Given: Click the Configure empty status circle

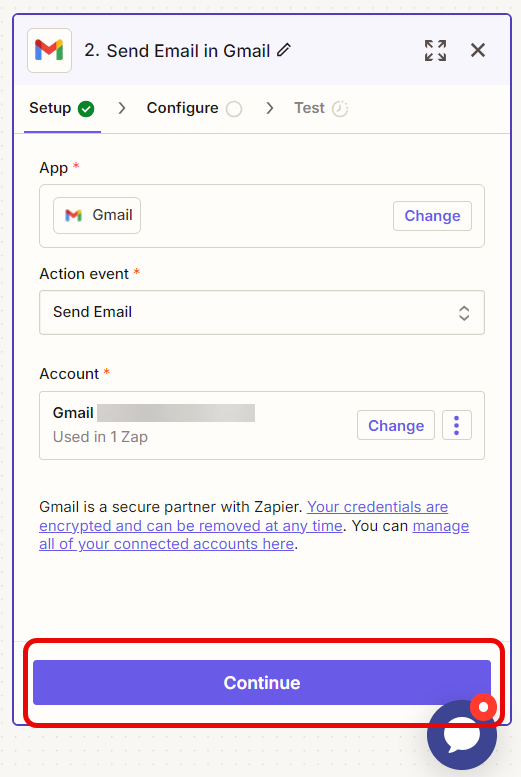Looking at the screenshot, I should 234,109.
